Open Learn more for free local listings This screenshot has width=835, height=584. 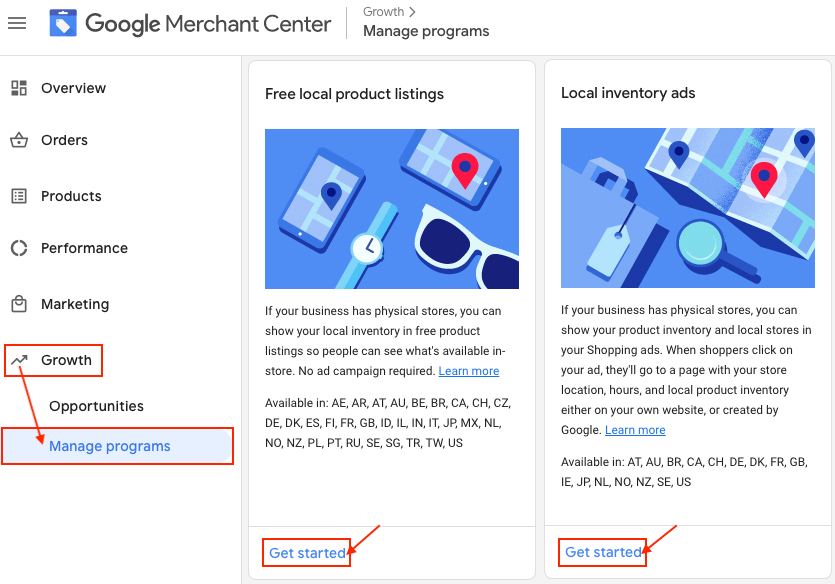468,370
